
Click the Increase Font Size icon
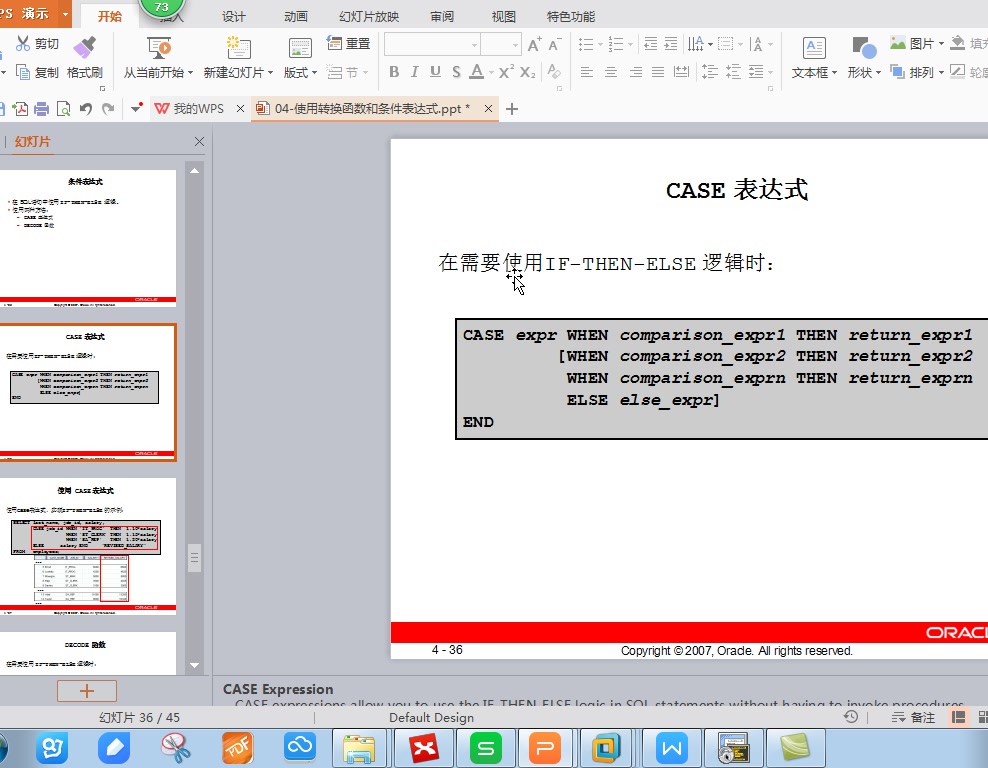click(x=534, y=45)
